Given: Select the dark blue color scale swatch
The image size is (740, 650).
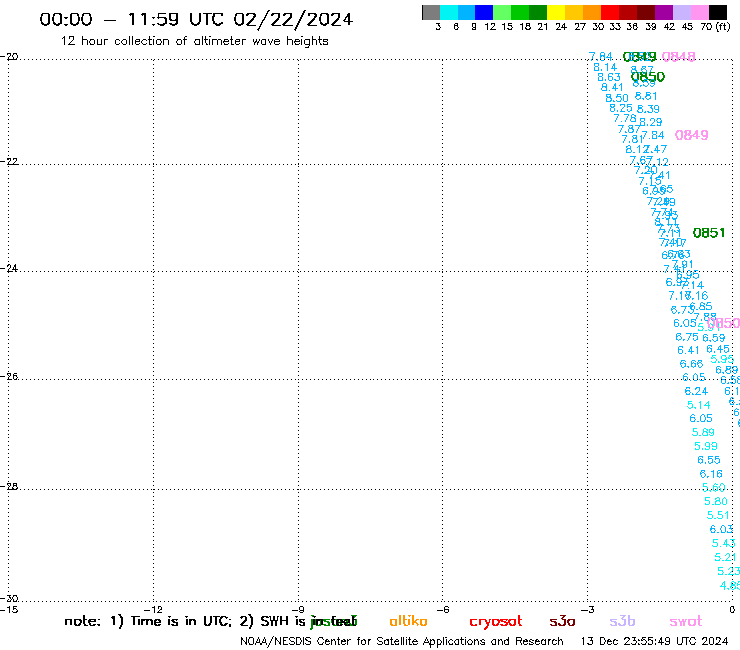Looking at the screenshot, I should pos(484,12).
